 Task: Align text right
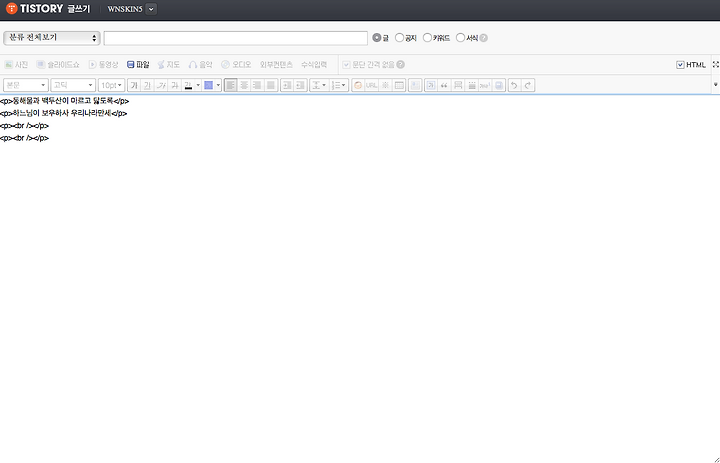257,85
